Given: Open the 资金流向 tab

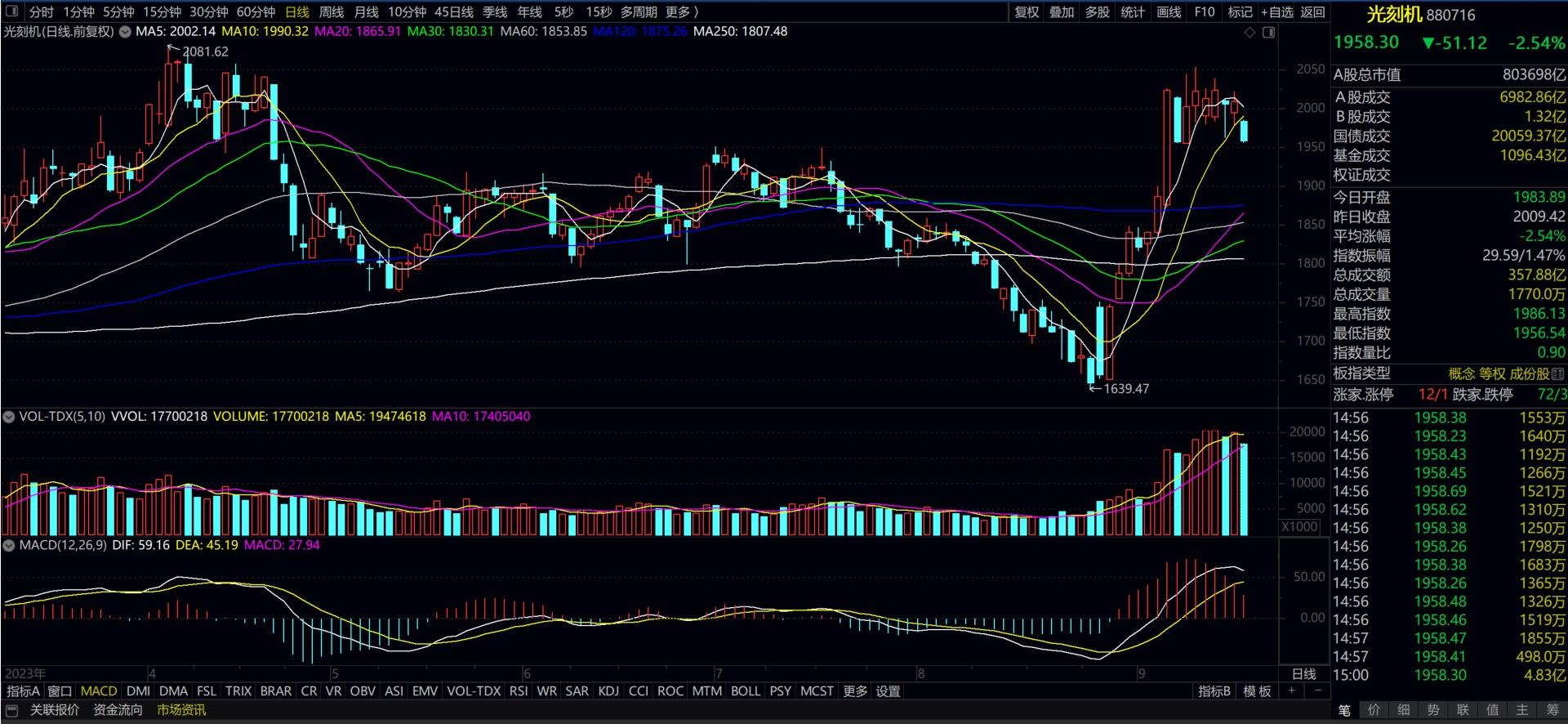Looking at the screenshot, I should (x=118, y=710).
